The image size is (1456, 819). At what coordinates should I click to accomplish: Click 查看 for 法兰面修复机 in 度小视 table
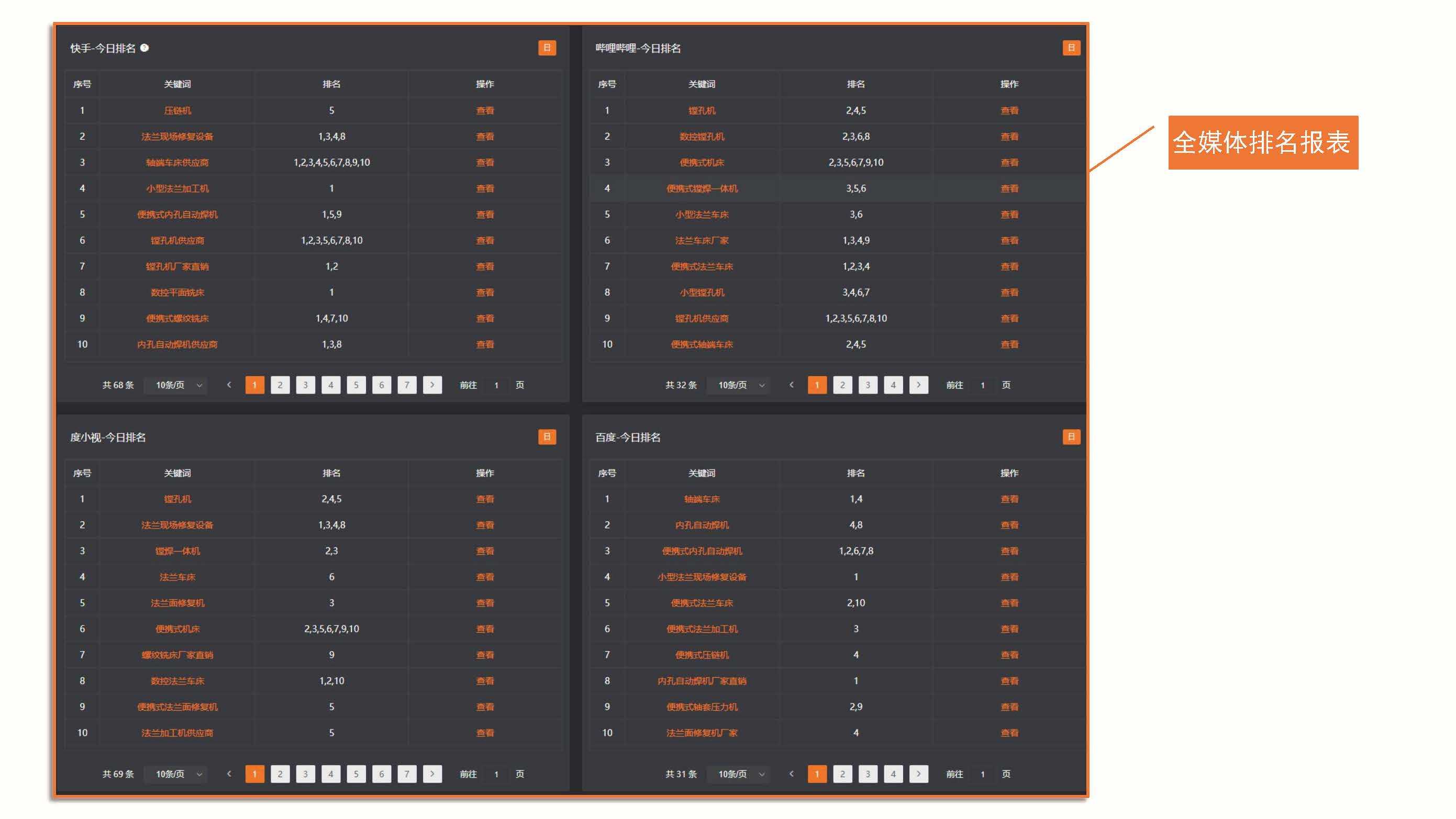pyautogui.click(x=485, y=603)
